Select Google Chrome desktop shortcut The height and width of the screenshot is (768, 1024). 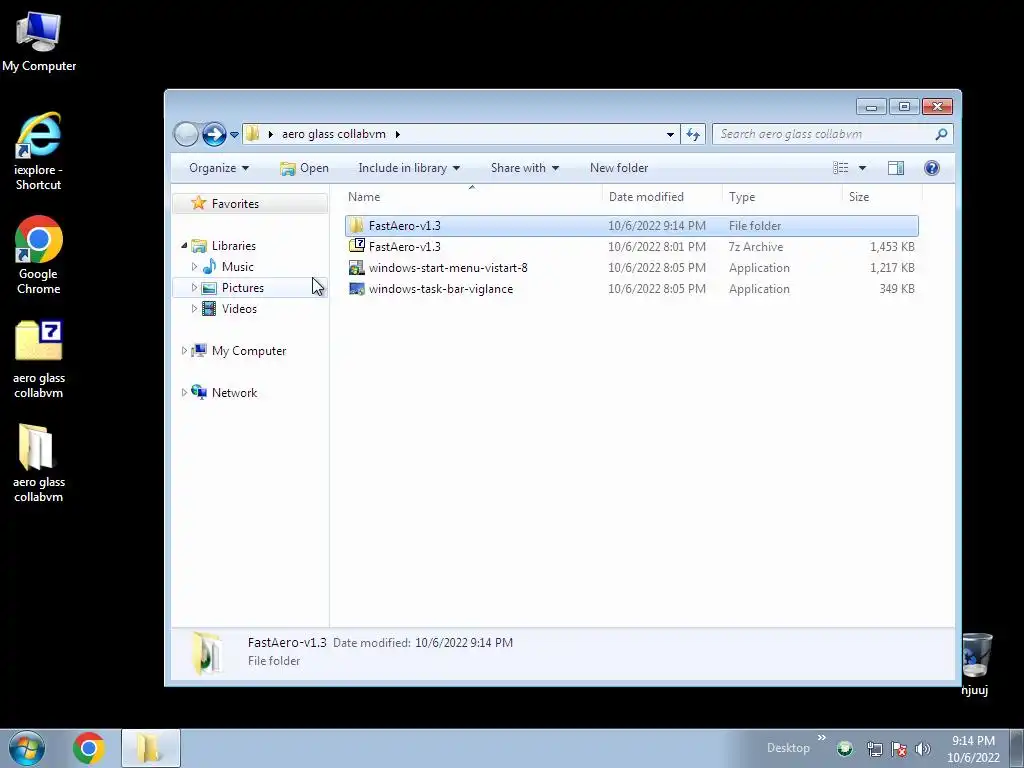click(39, 255)
